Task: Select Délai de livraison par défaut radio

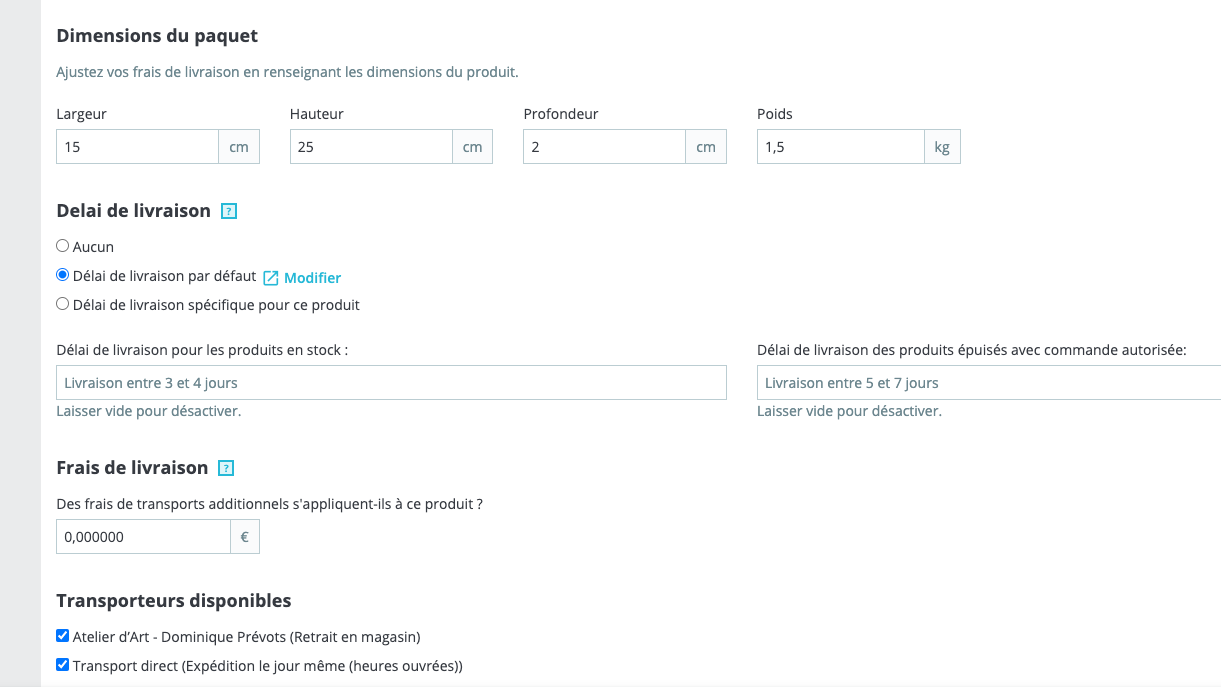Action: tap(63, 275)
